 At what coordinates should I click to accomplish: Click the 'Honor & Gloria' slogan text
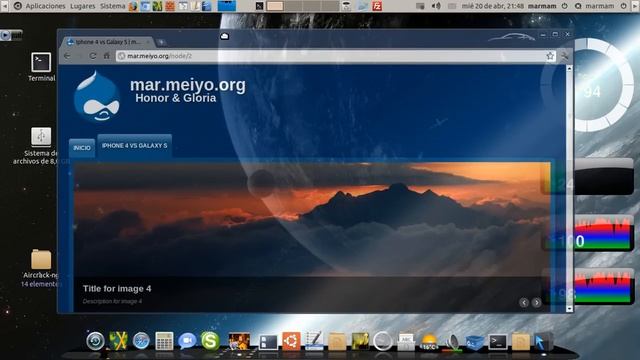[176, 98]
